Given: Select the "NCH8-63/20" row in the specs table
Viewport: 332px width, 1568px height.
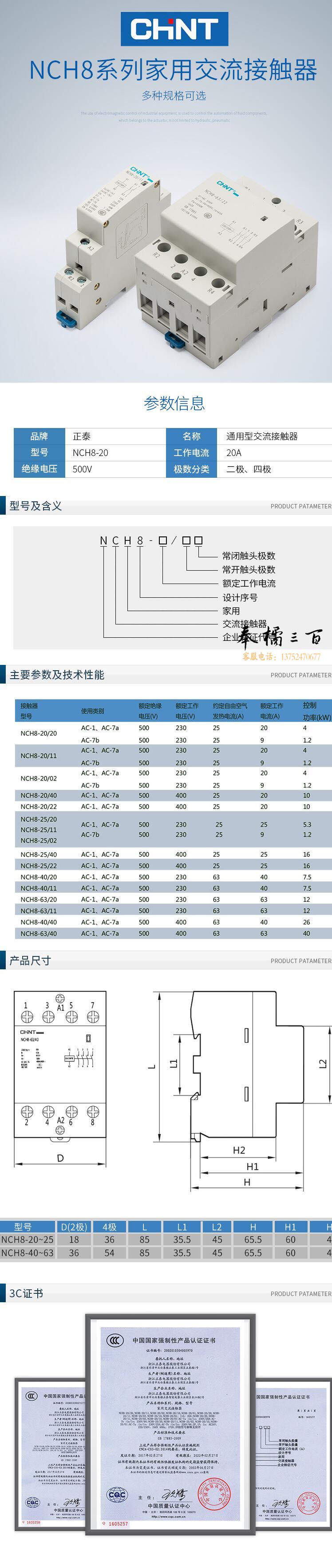Looking at the screenshot, I should click(173, 900).
